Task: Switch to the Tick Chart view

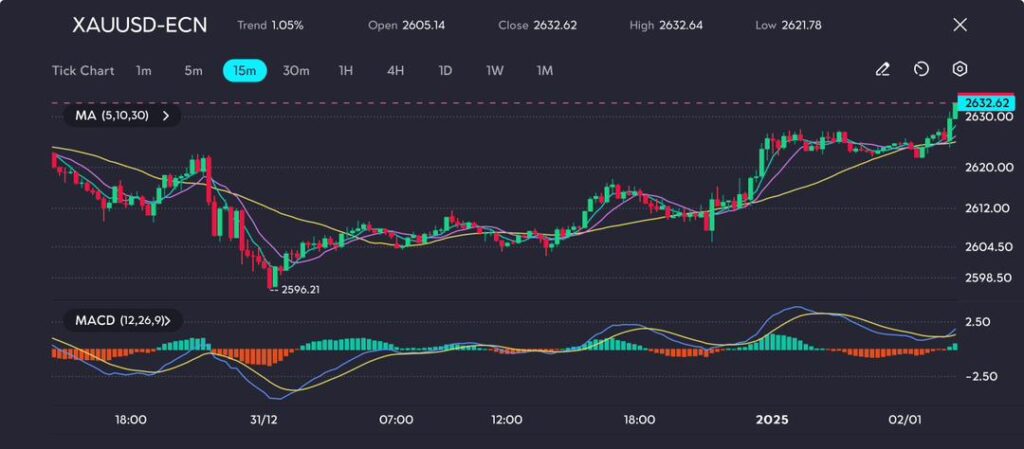Action: point(82,71)
